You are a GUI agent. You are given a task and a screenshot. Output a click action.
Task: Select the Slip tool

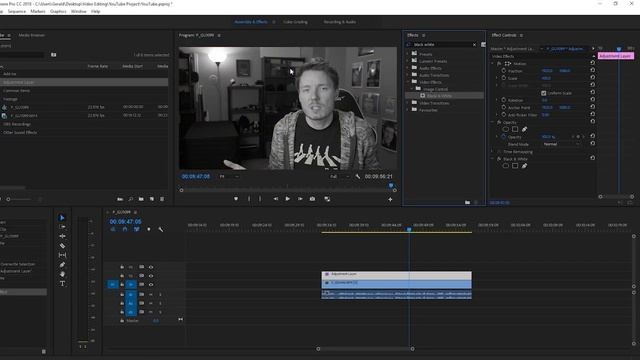point(62,255)
